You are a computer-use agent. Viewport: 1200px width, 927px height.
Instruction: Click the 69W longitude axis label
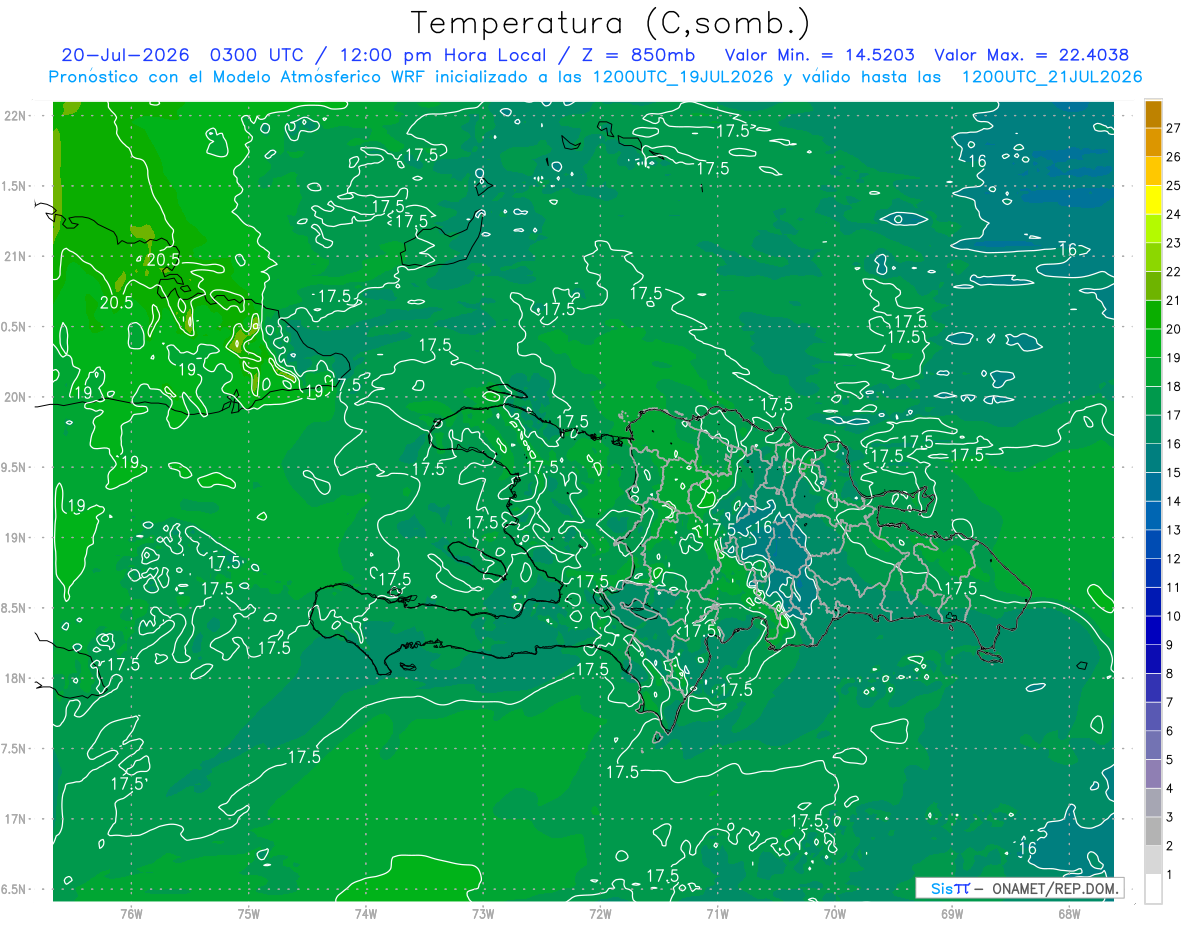952,914
